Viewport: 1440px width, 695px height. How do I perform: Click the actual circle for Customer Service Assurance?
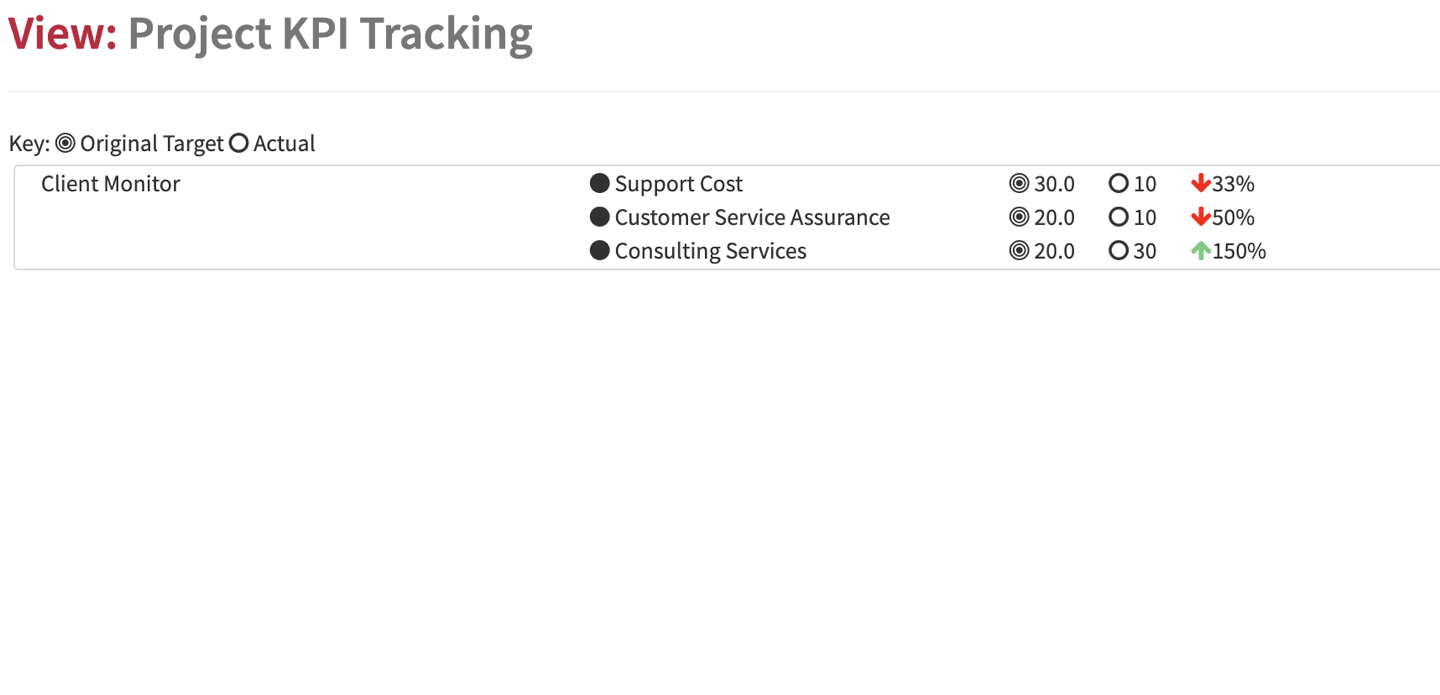pos(1119,217)
